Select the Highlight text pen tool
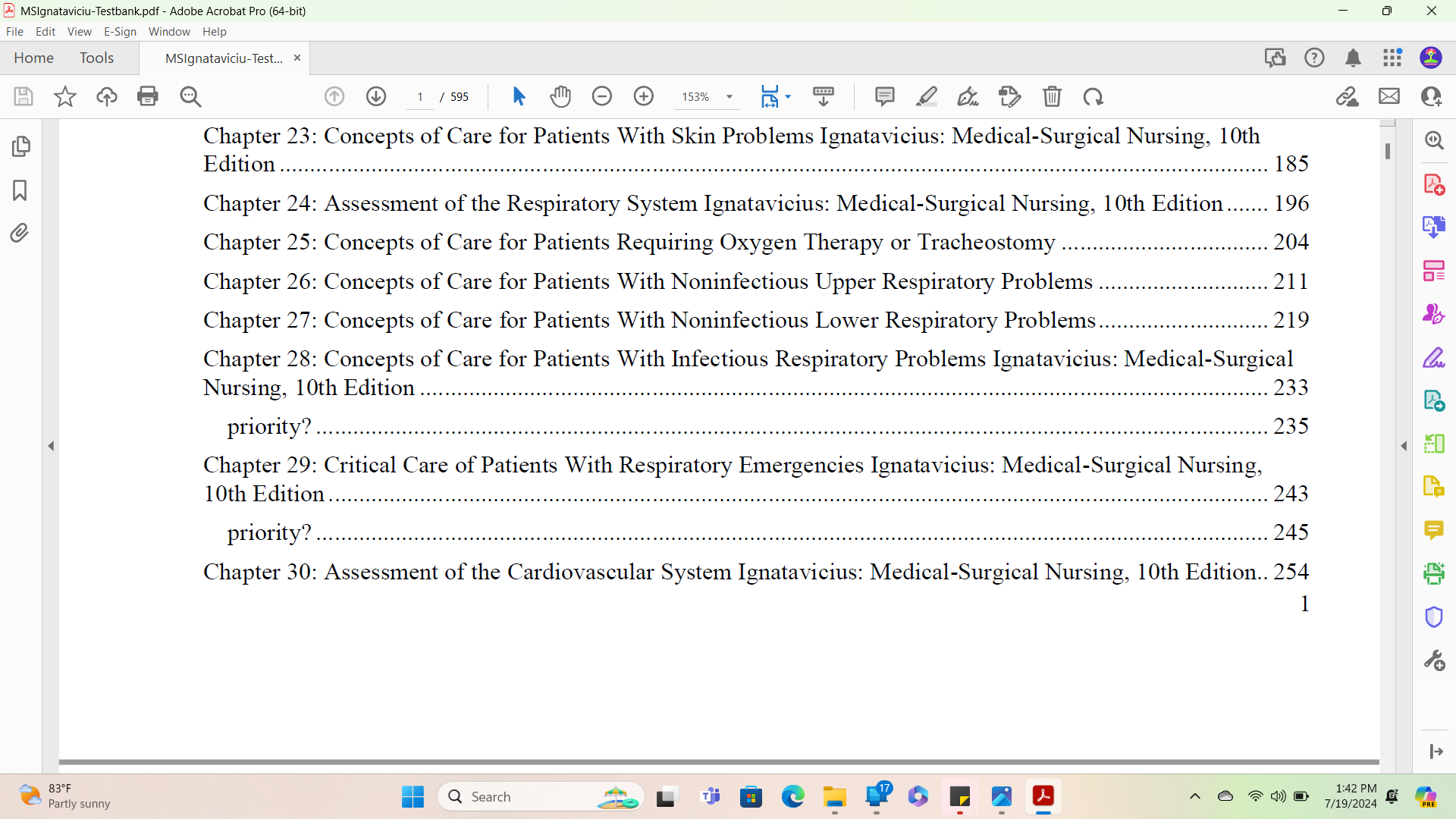1456x819 pixels. (x=926, y=96)
